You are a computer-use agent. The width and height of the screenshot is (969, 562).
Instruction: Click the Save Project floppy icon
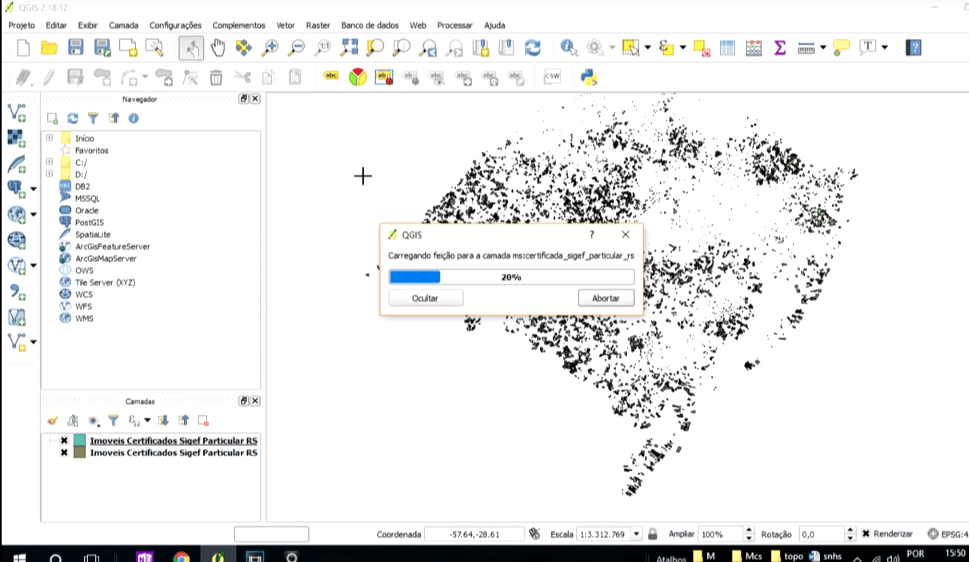tap(75, 48)
